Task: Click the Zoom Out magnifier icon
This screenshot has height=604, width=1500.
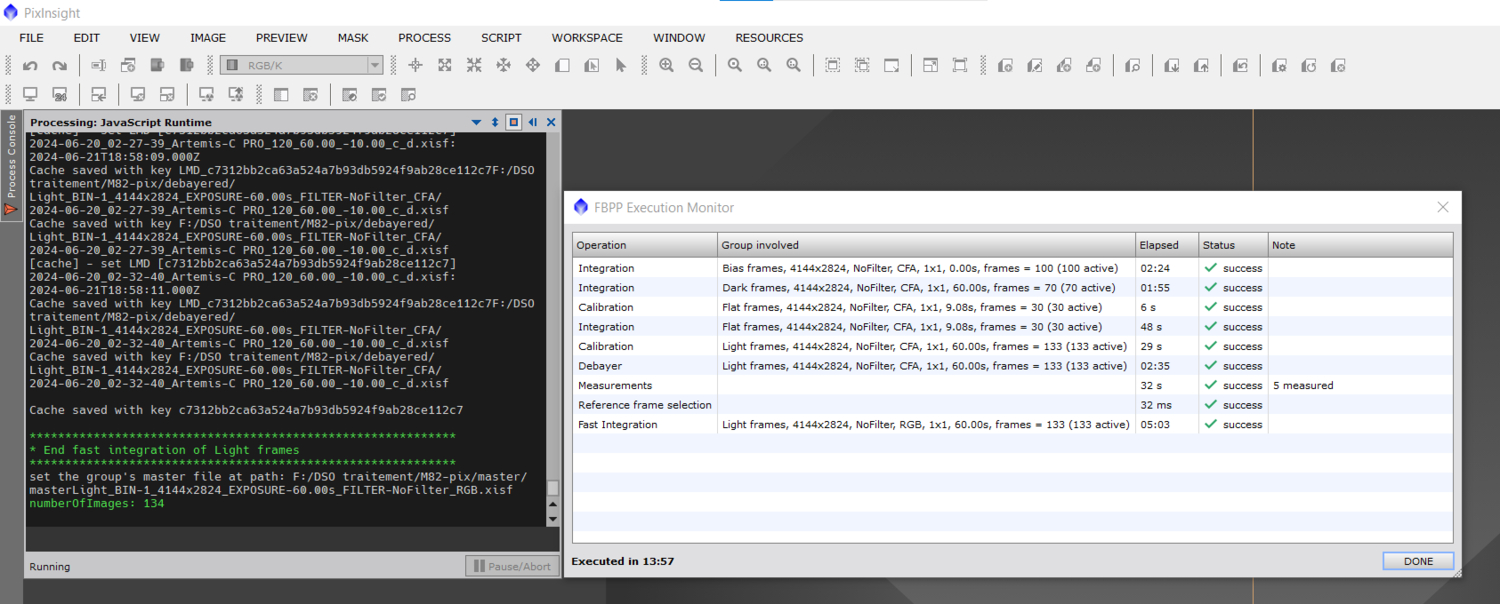Action: coord(695,66)
